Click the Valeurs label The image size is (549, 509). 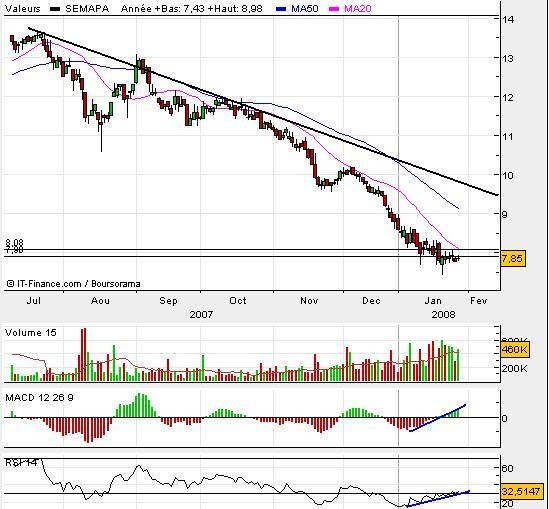pos(23,8)
